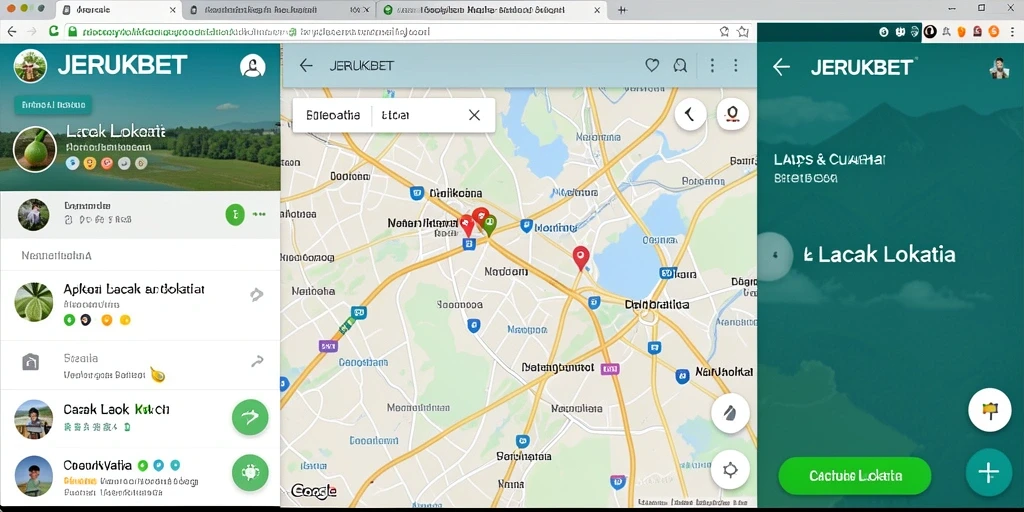
Task: Click in the browser address bar
Action: [392, 31]
